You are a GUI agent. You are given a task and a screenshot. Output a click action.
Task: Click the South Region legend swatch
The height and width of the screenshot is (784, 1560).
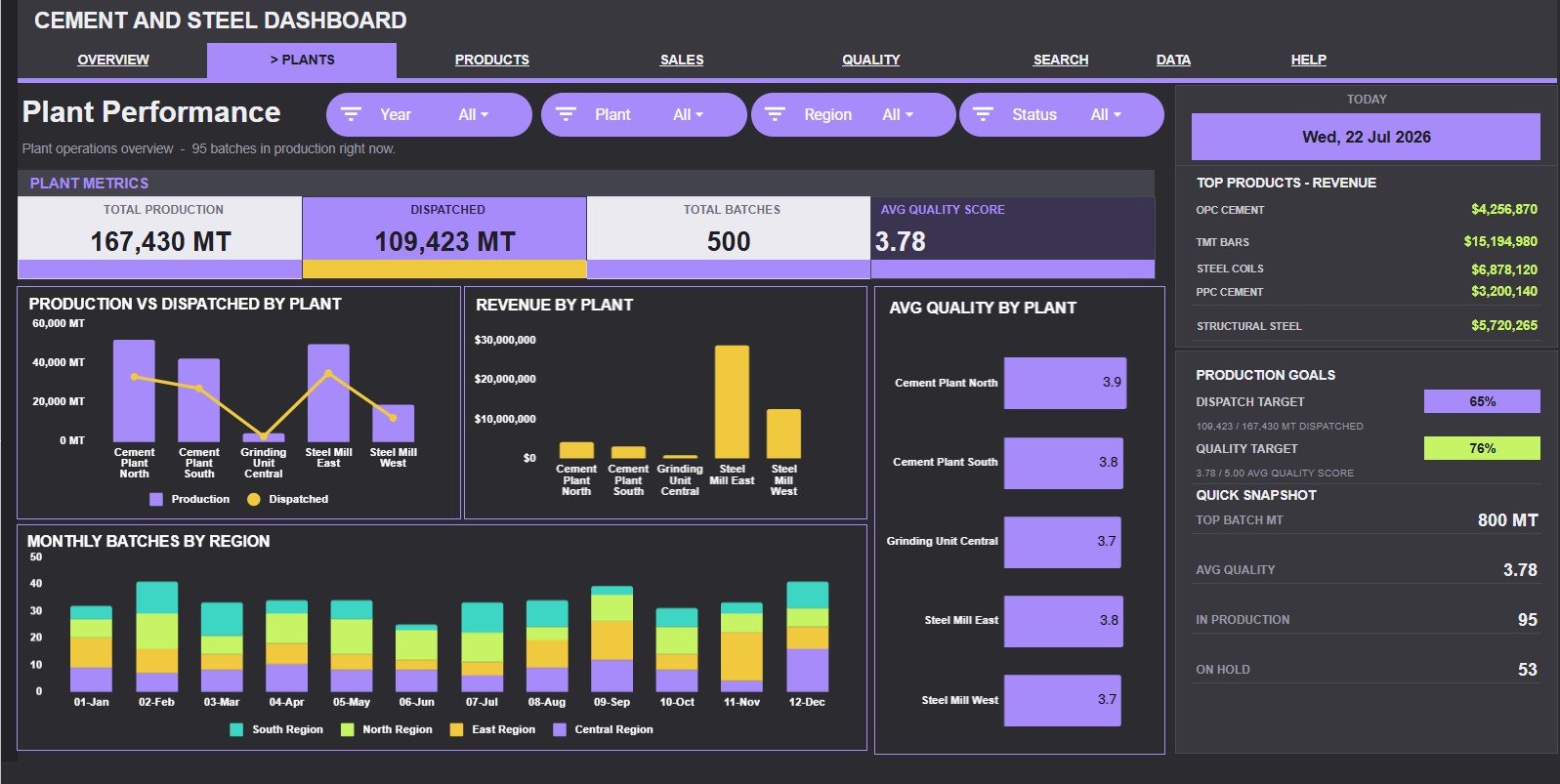(x=236, y=729)
